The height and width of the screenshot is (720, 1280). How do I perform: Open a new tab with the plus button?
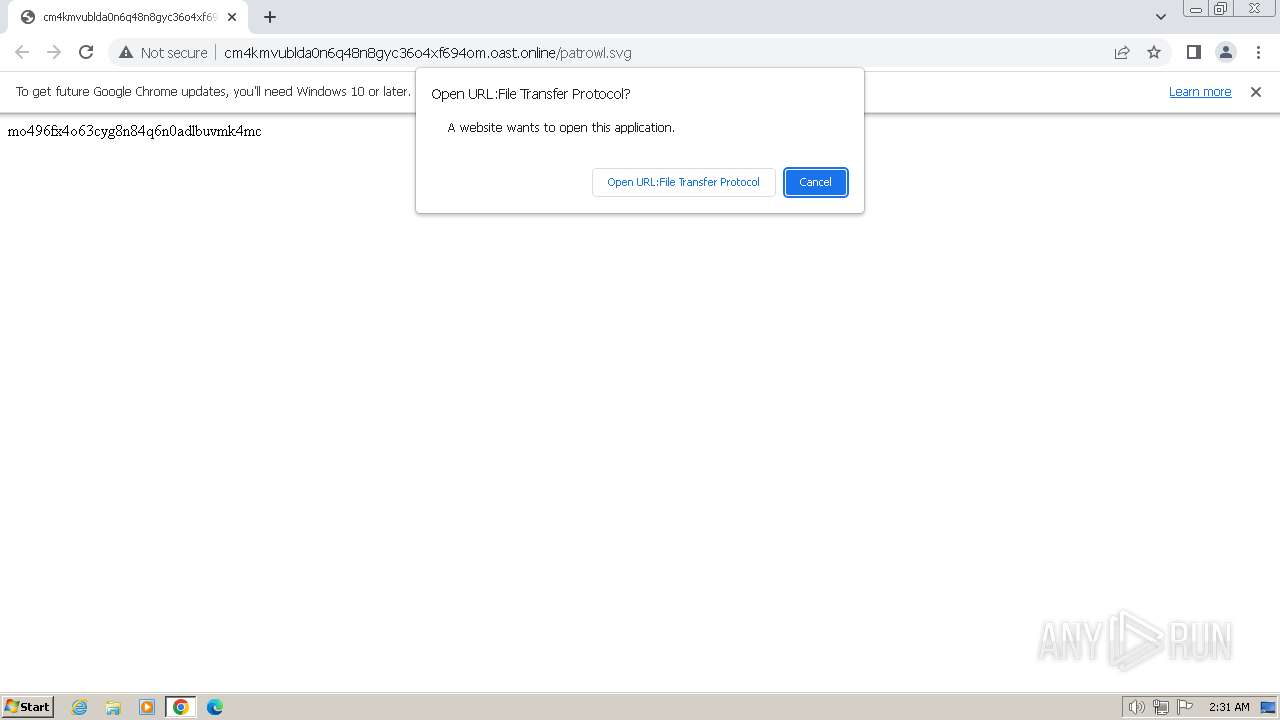pos(270,17)
